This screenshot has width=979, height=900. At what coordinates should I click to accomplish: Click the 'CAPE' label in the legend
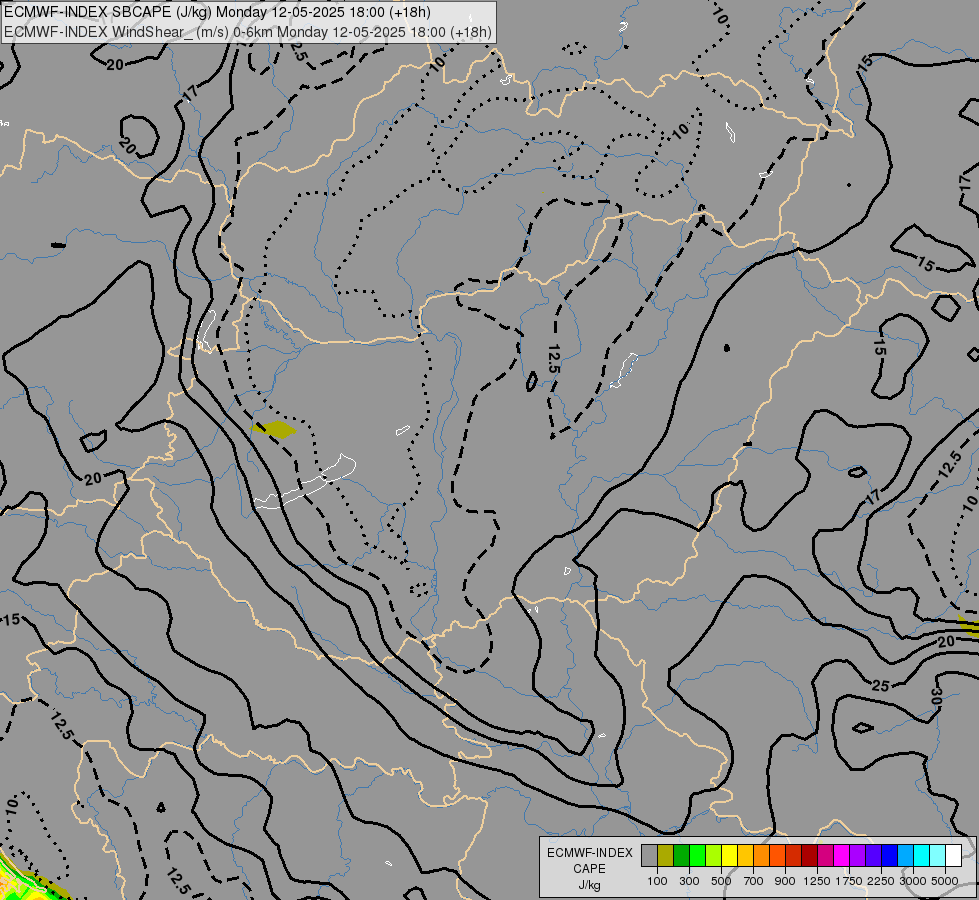[x=589, y=869]
